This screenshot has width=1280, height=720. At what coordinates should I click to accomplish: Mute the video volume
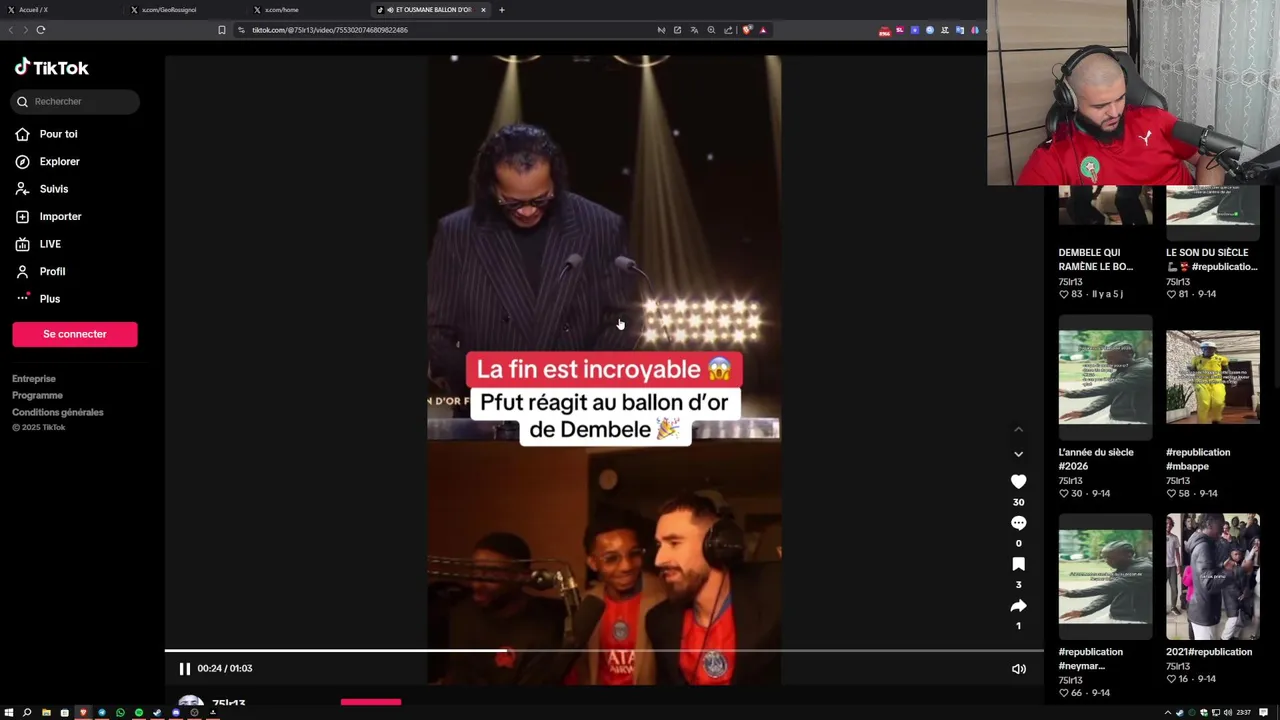point(1018,669)
